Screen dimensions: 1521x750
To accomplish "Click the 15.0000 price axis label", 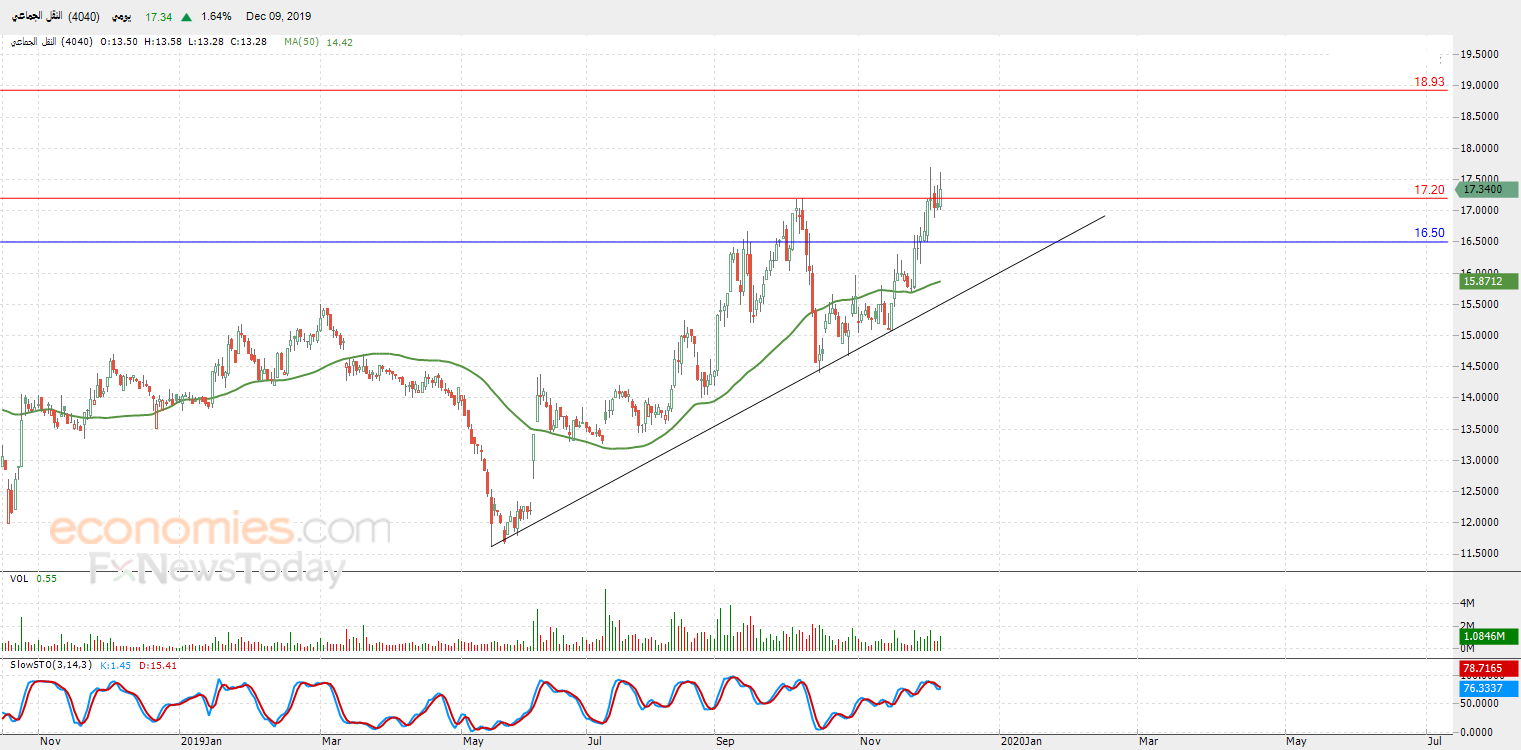I will pos(1480,335).
